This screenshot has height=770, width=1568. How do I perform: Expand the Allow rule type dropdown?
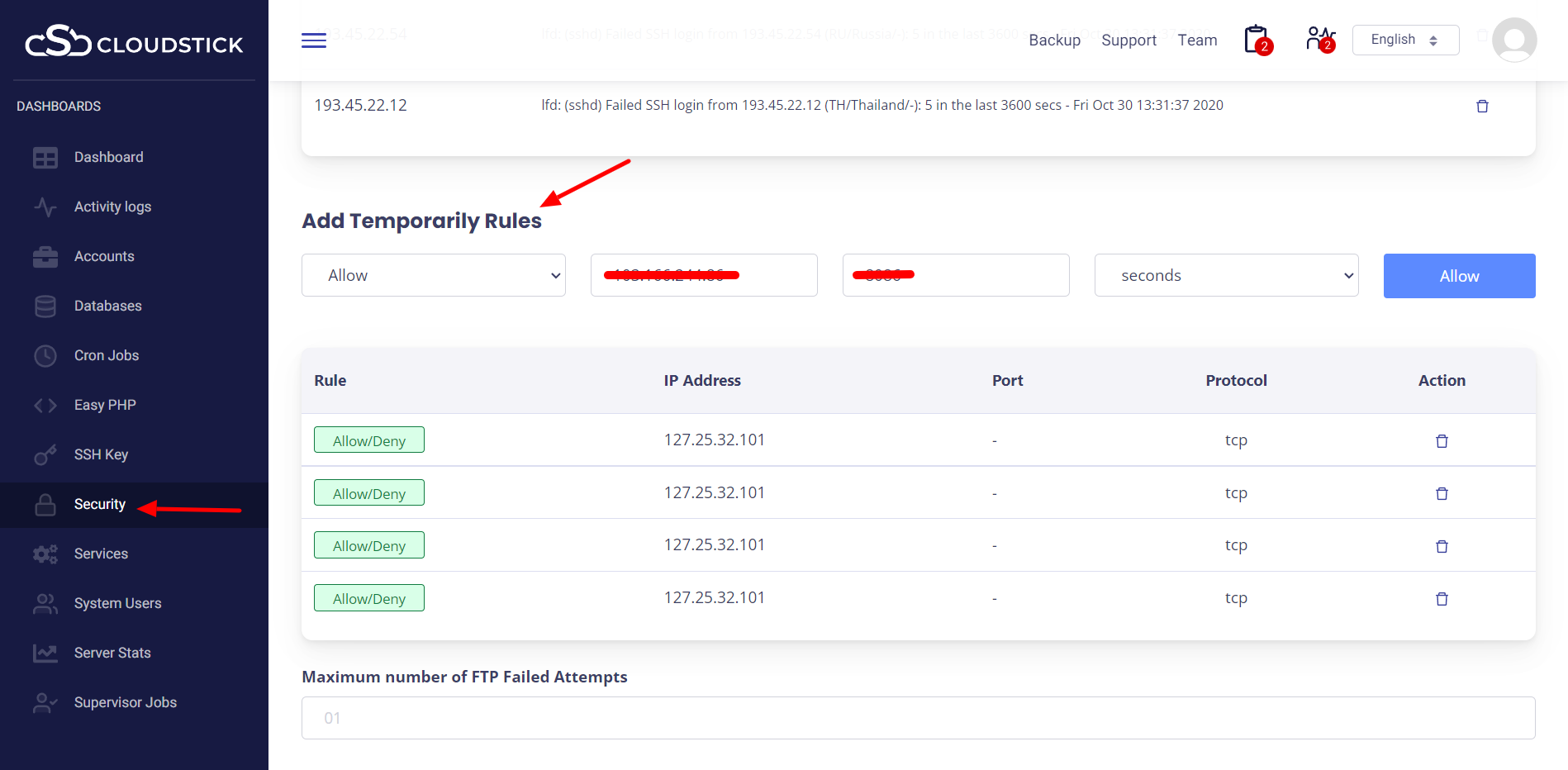pos(434,276)
